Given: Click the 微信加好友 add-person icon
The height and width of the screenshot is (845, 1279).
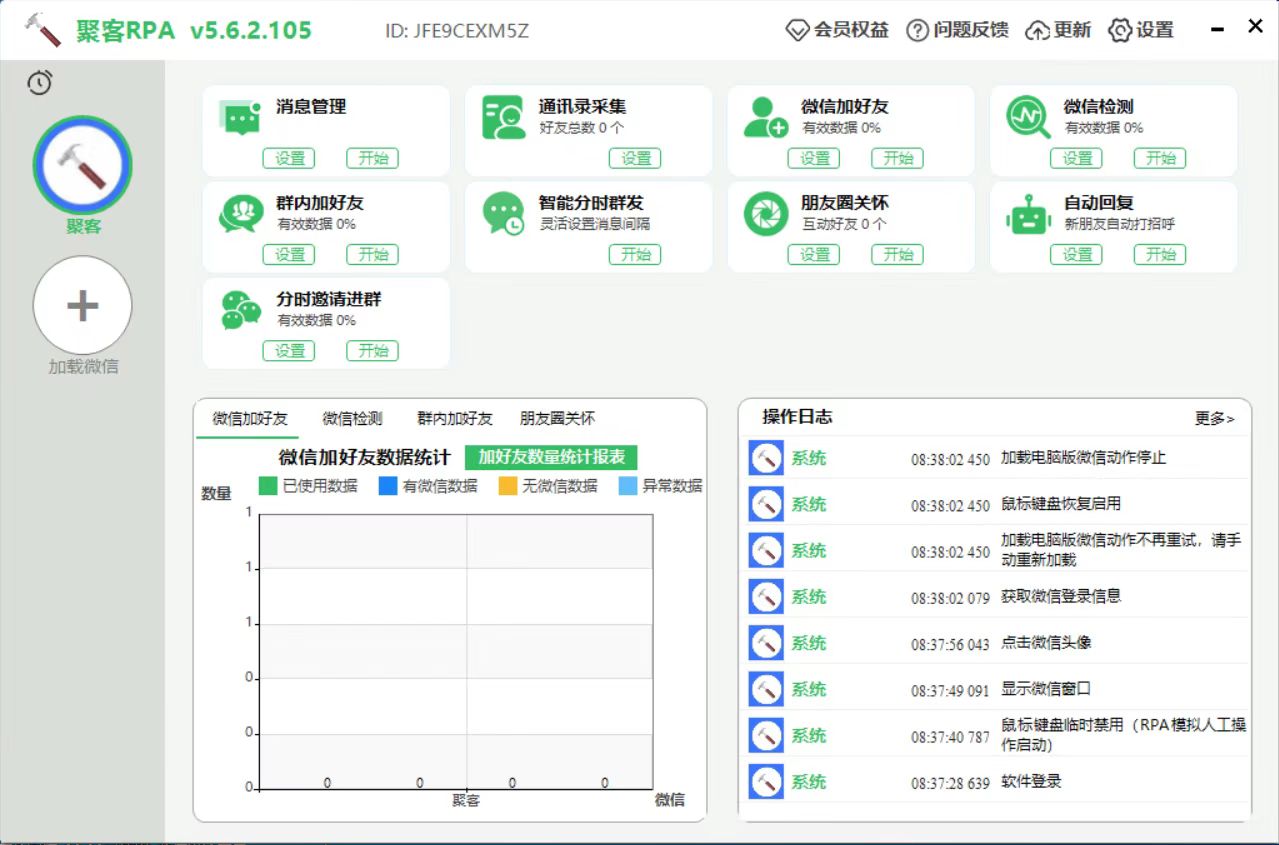Looking at the screenshot, I should tap(766, 117).
